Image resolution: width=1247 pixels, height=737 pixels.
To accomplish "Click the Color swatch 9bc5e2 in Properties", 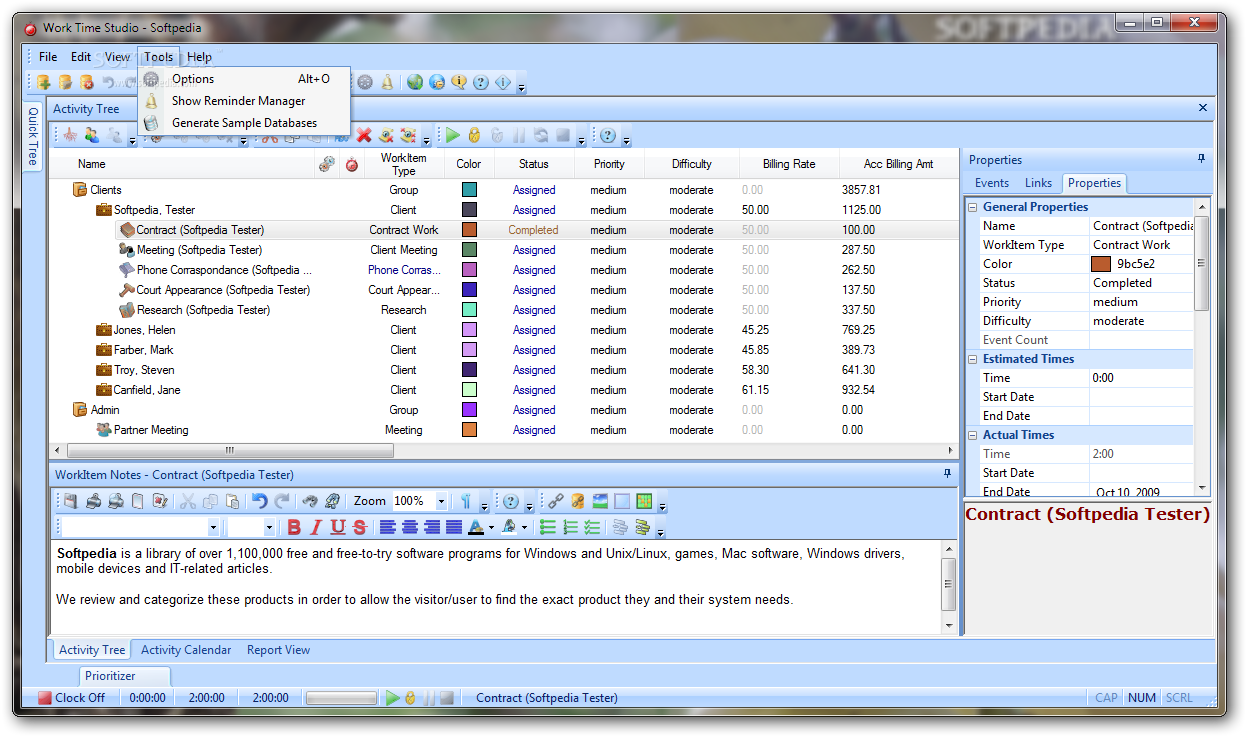I will 1101,264.
